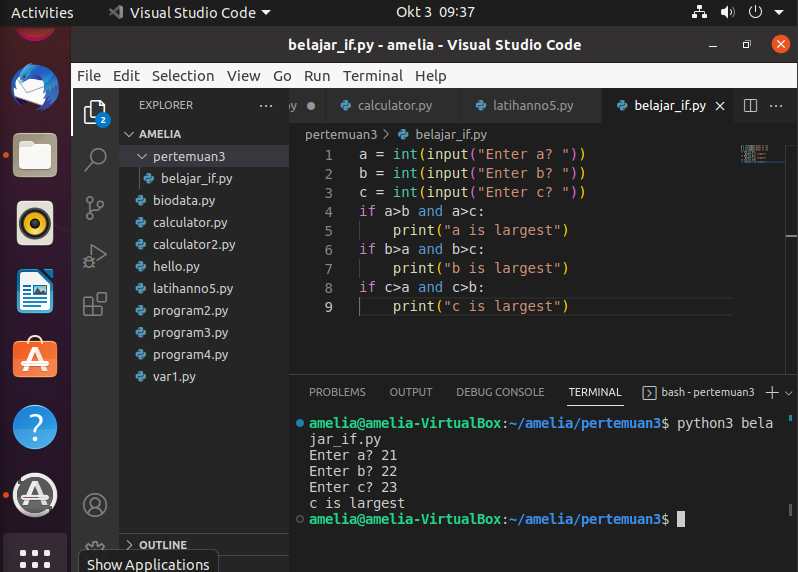This screenshot has width=798, height=572.
Task: Open latihanno5.py in the explorer tree
Action: [x=204, y=289]
